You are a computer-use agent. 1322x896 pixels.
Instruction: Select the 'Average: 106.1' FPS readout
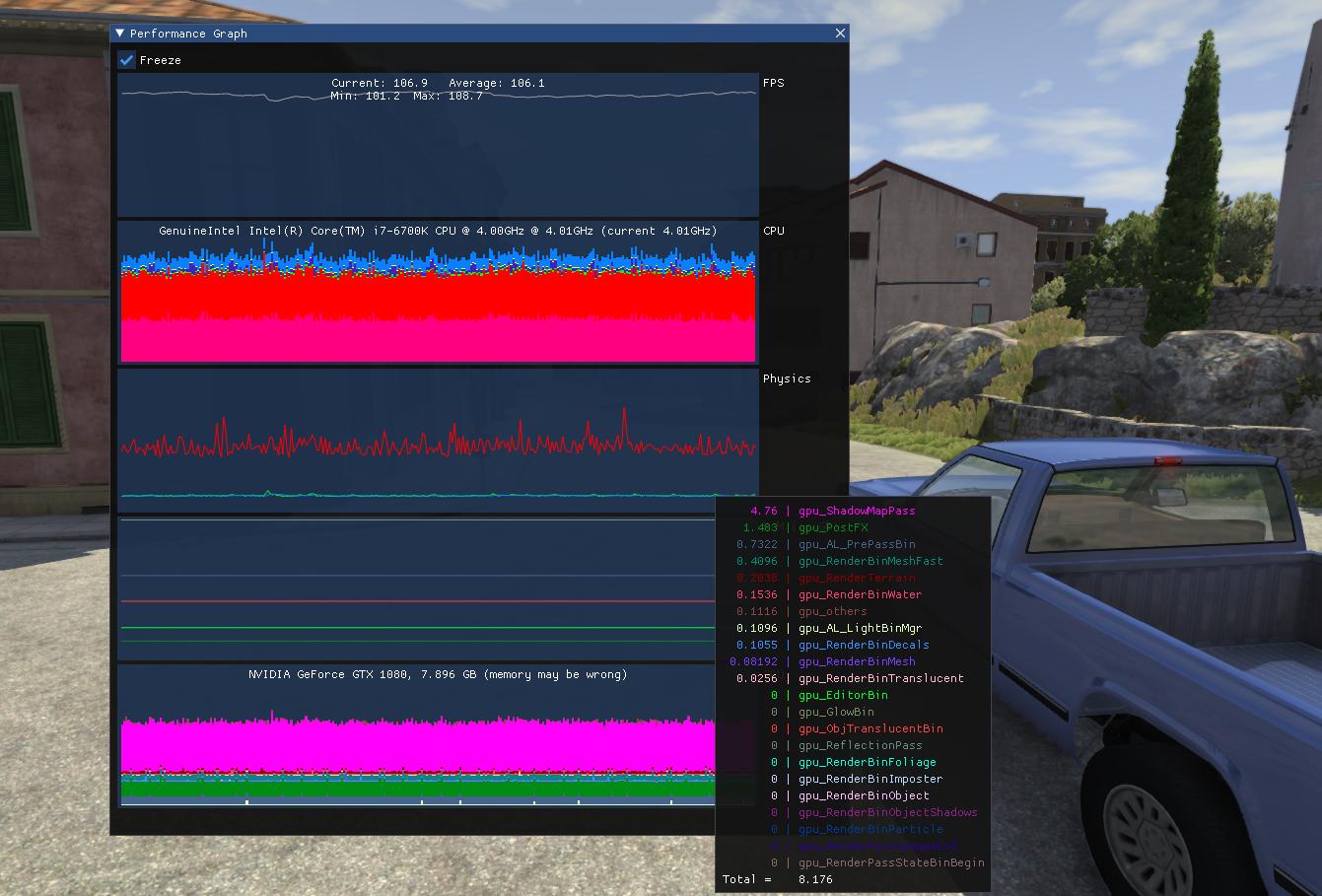[x=497, y=83]
